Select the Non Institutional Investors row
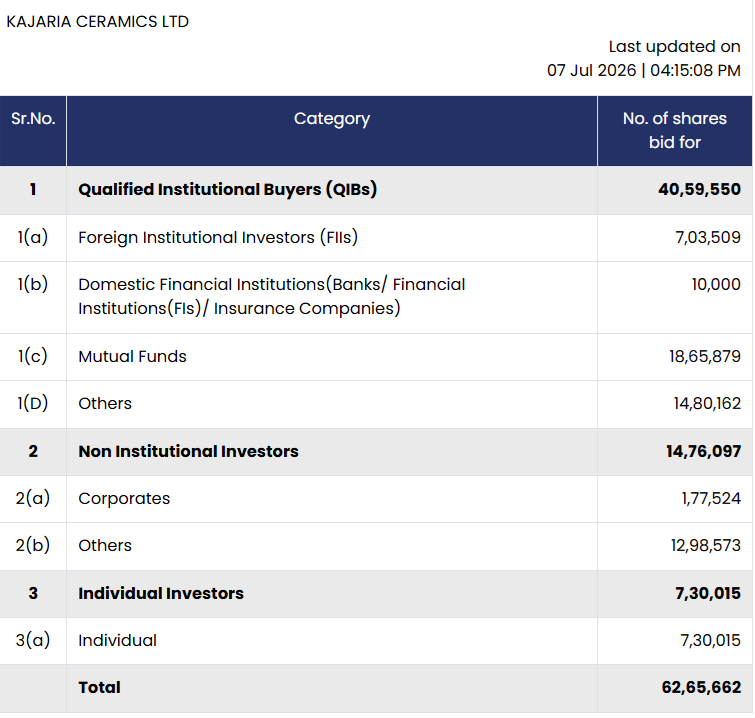 tap(376, 452)
